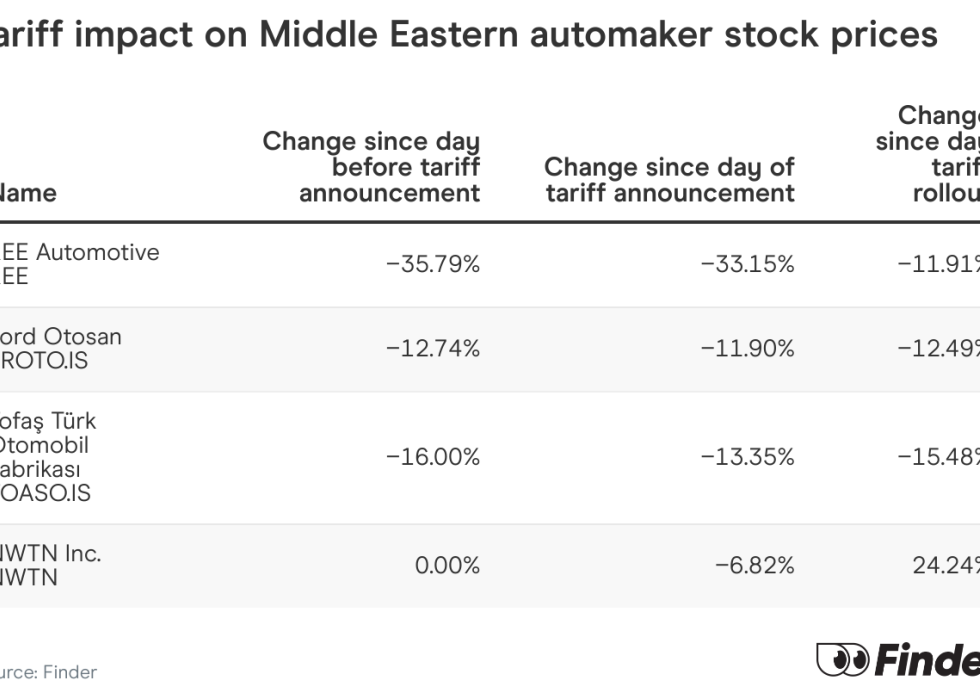Select the Ford Otosan row name

[x=60, y=348]
